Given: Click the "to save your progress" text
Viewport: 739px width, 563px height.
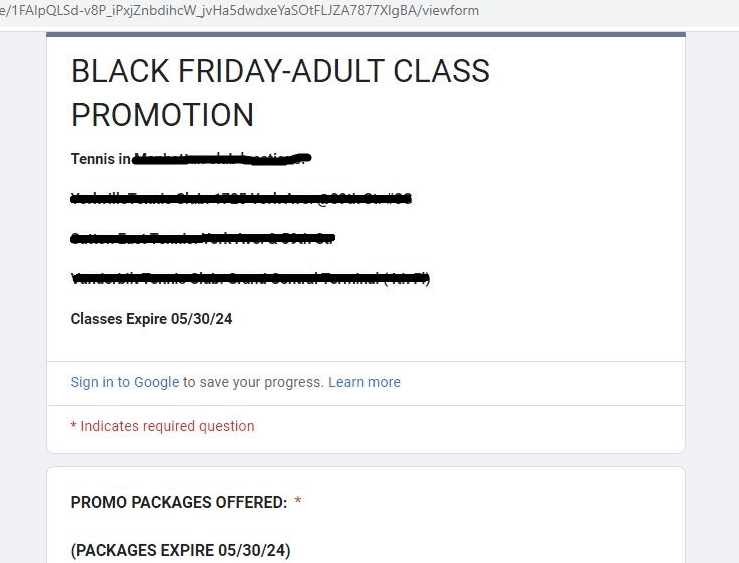Looking at the screenshot, I should [253, 382].
